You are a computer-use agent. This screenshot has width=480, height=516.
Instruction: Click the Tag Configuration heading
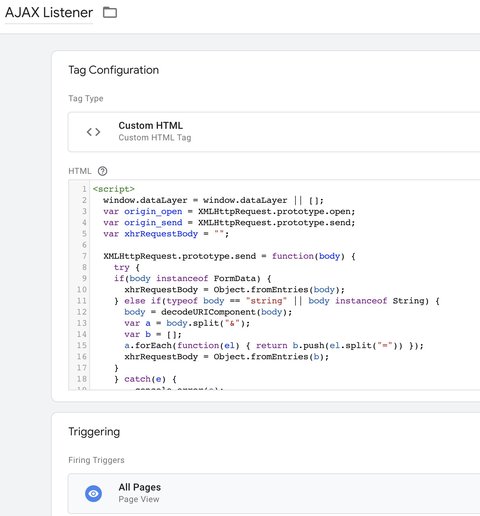tap(114, 70)
